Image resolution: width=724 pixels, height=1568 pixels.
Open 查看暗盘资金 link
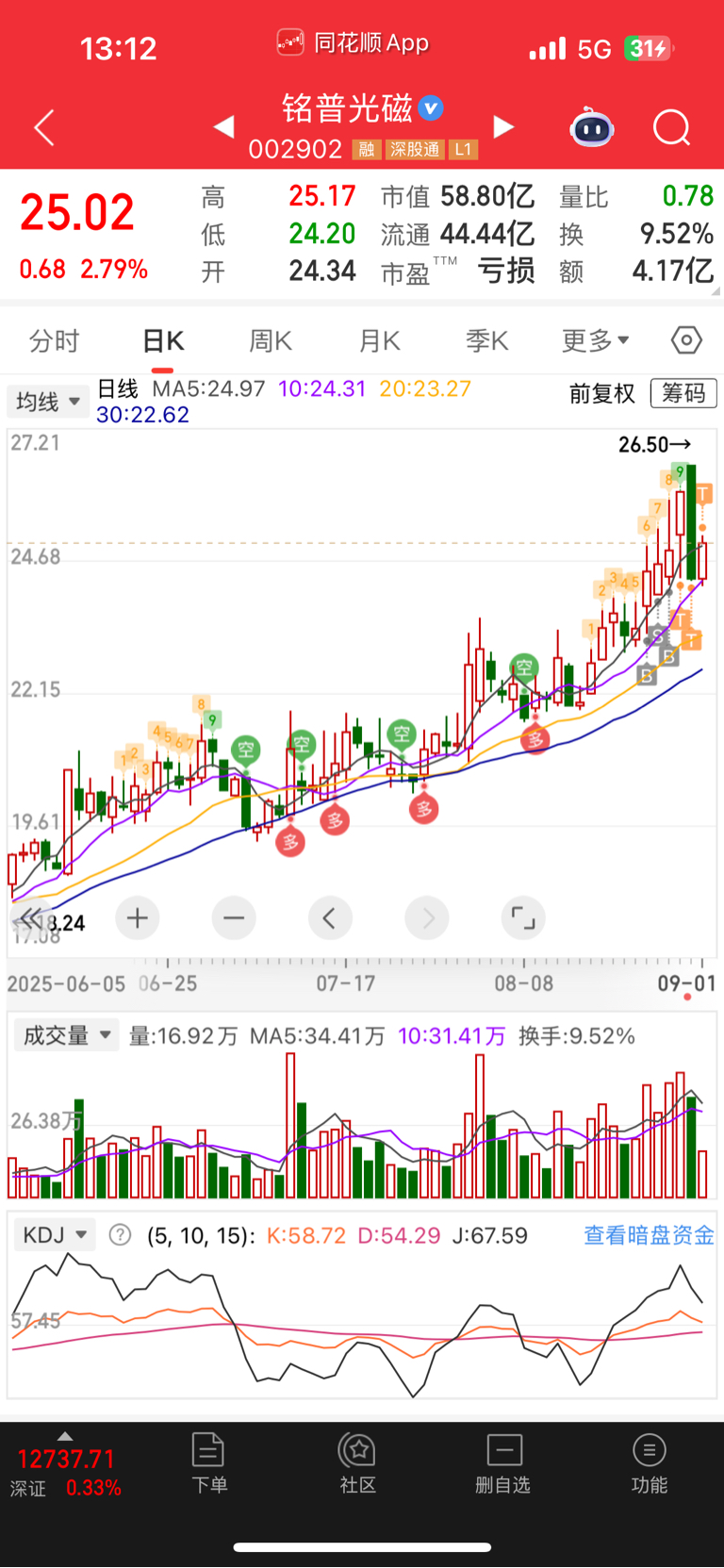[x=649, y=1235]
